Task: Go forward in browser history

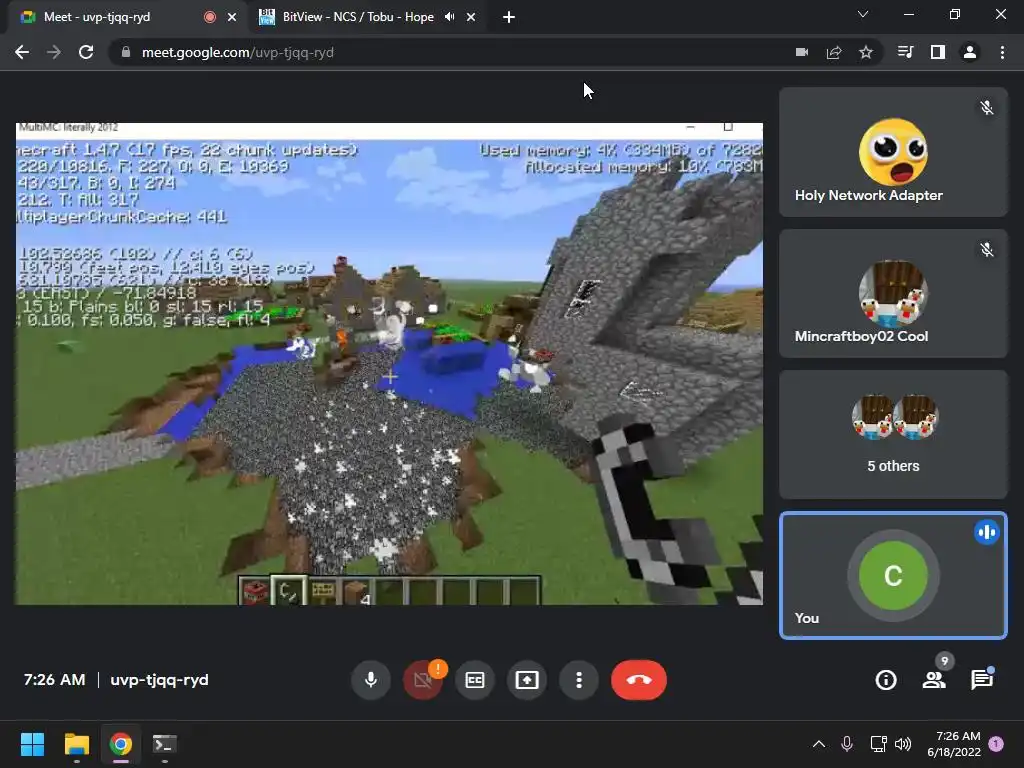Action: 54,52
